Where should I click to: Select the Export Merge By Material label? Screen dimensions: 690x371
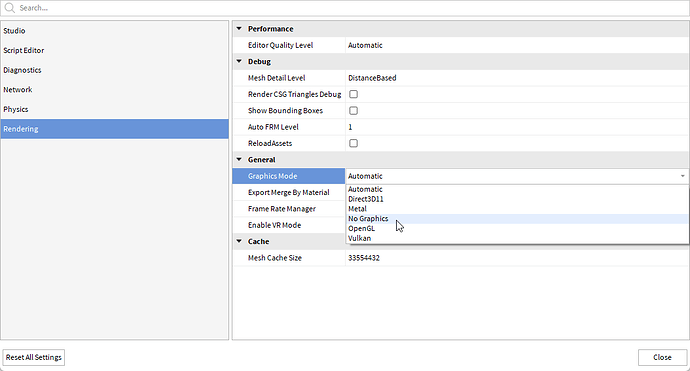coord(289,192)
